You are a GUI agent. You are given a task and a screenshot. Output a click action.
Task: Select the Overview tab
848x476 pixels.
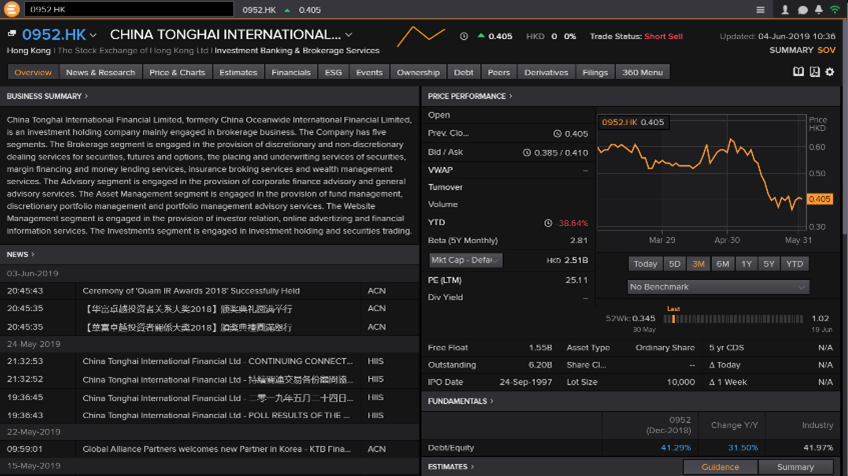point(33,72)
